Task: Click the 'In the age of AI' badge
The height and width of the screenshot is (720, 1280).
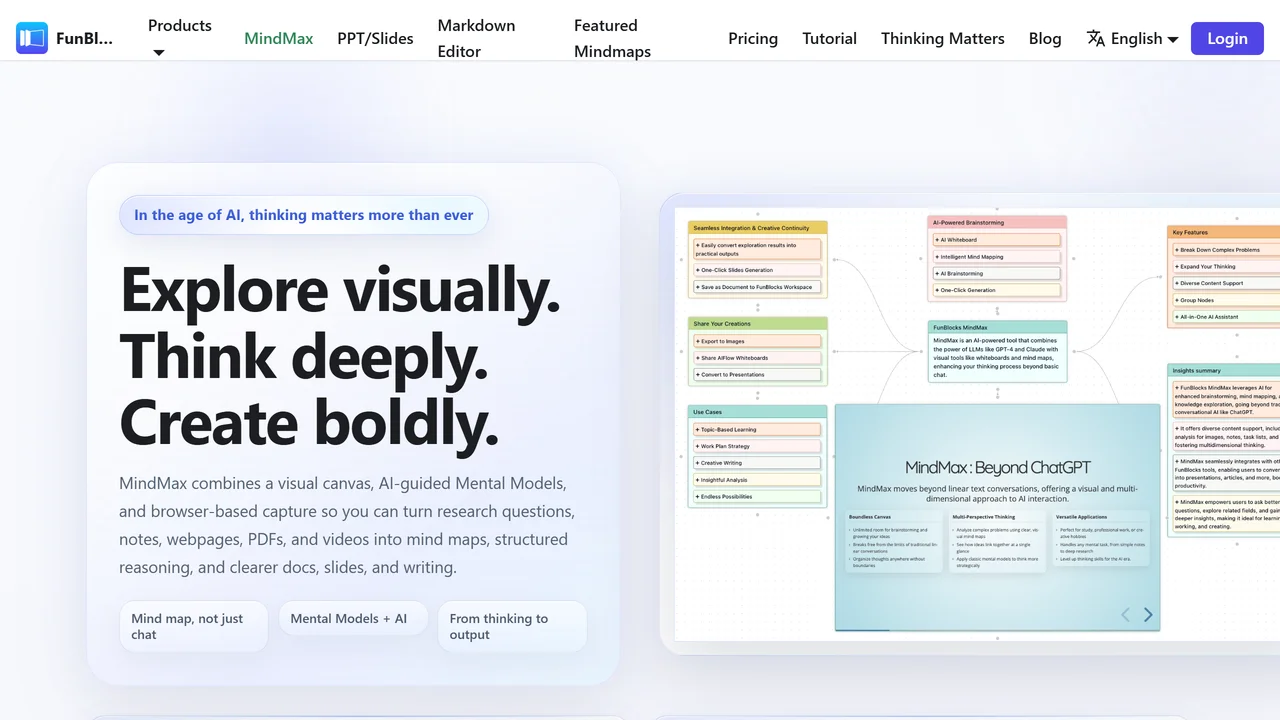Action: [x=304, y=215]
